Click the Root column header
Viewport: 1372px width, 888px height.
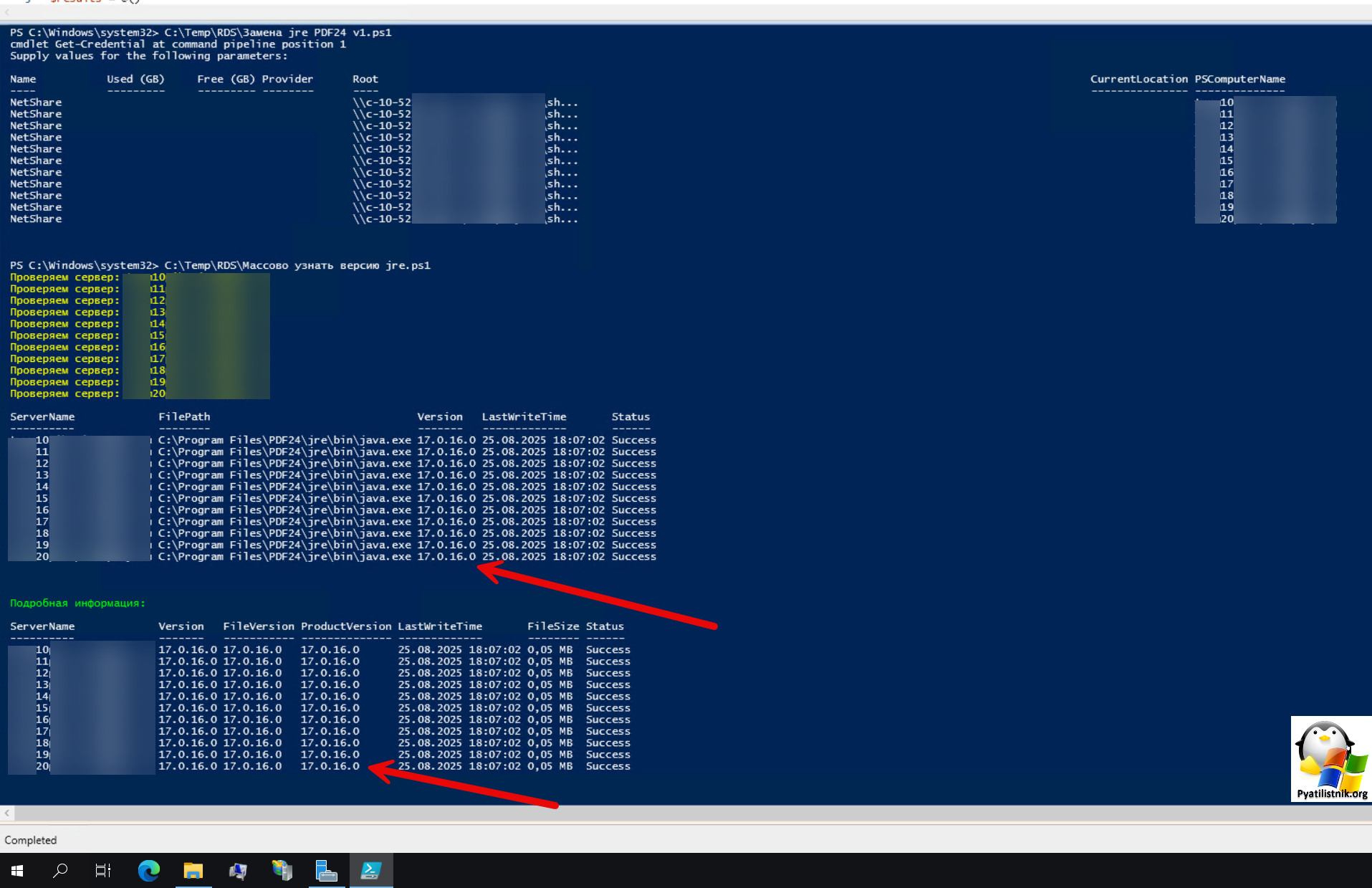pos(365,79)
